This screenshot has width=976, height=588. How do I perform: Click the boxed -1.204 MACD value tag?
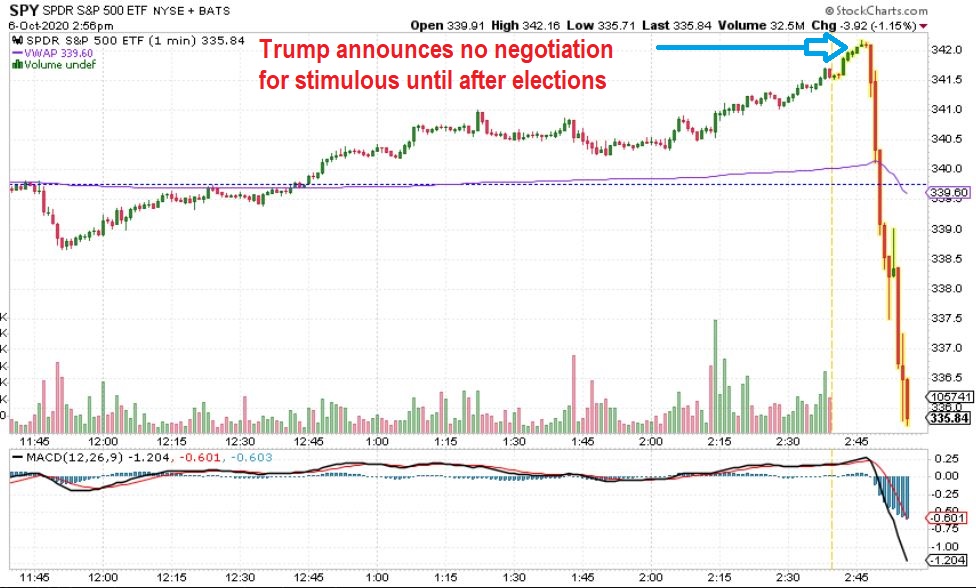coord(947,561)
